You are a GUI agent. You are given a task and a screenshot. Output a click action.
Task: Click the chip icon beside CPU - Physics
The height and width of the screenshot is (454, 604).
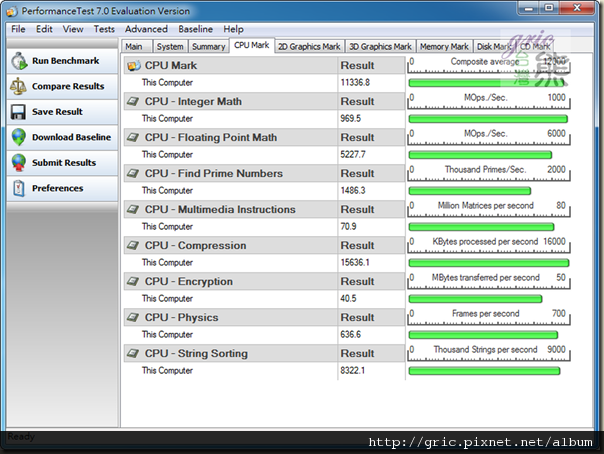[x=133, y=317]
